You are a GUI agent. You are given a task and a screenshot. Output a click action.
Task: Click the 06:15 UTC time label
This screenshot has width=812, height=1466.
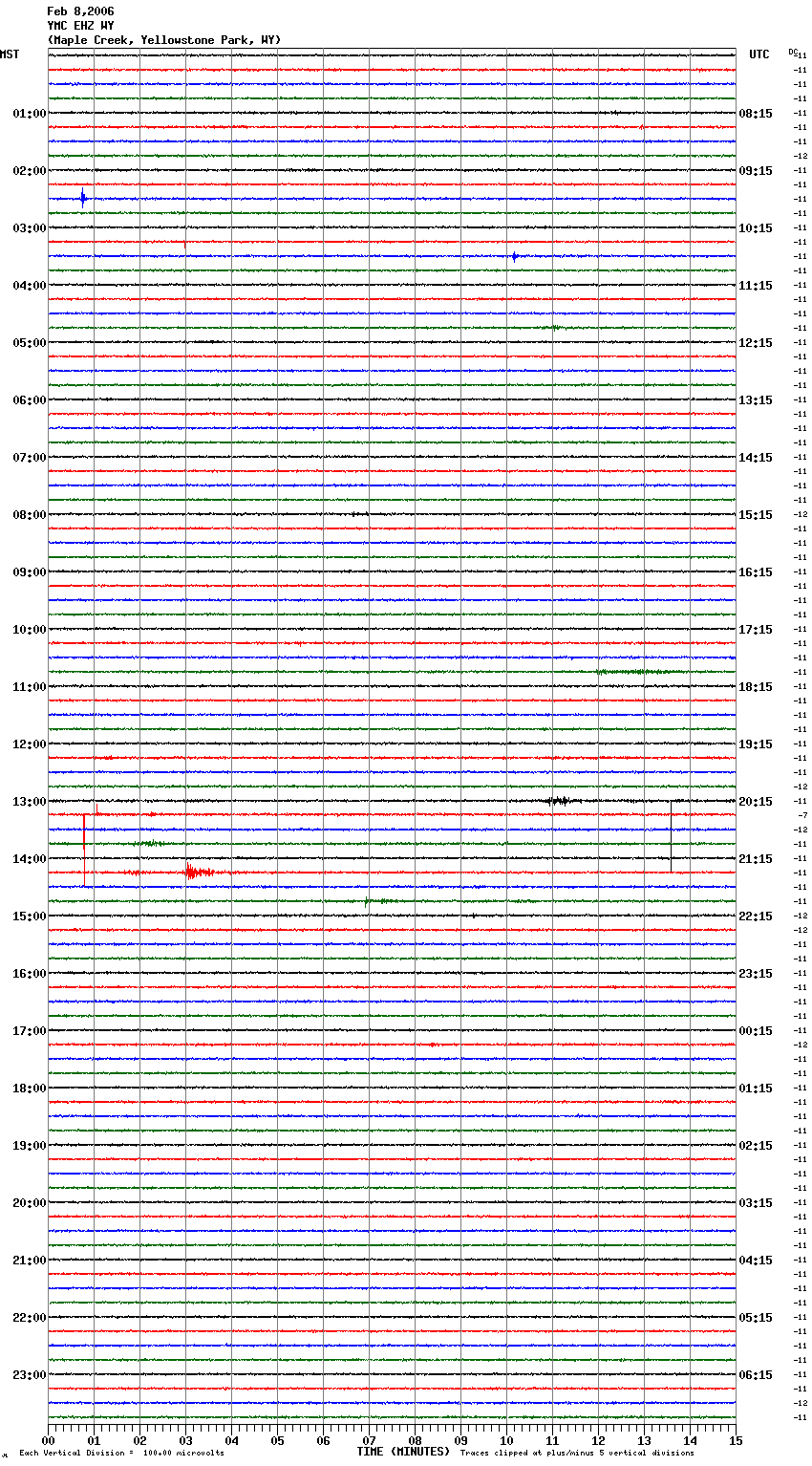[x=756, y=1375]
